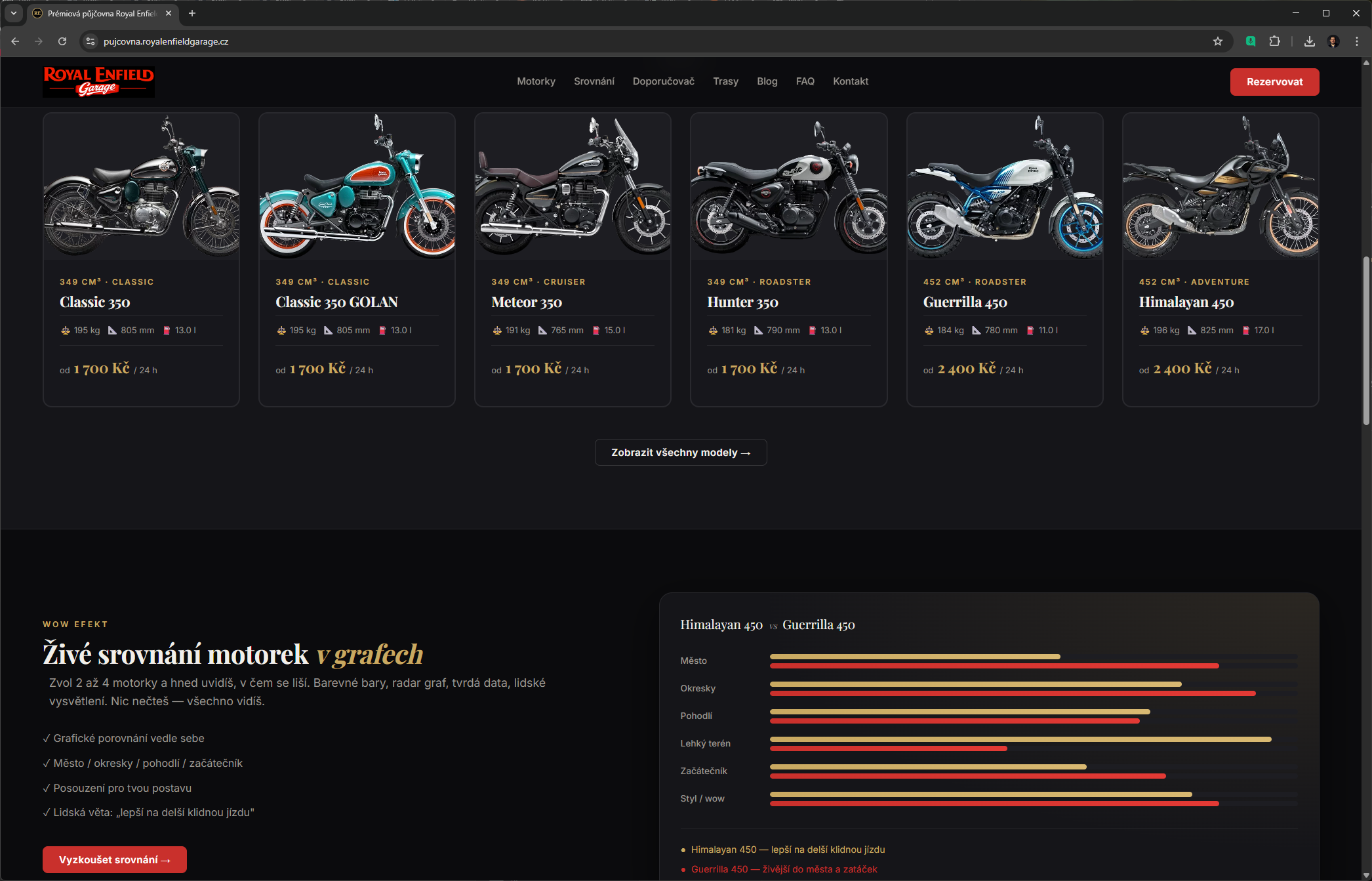This screenshot has height=881, width=1372.
Task: Open the Chrome profile avatar
Action: [x=1333, y=41]
